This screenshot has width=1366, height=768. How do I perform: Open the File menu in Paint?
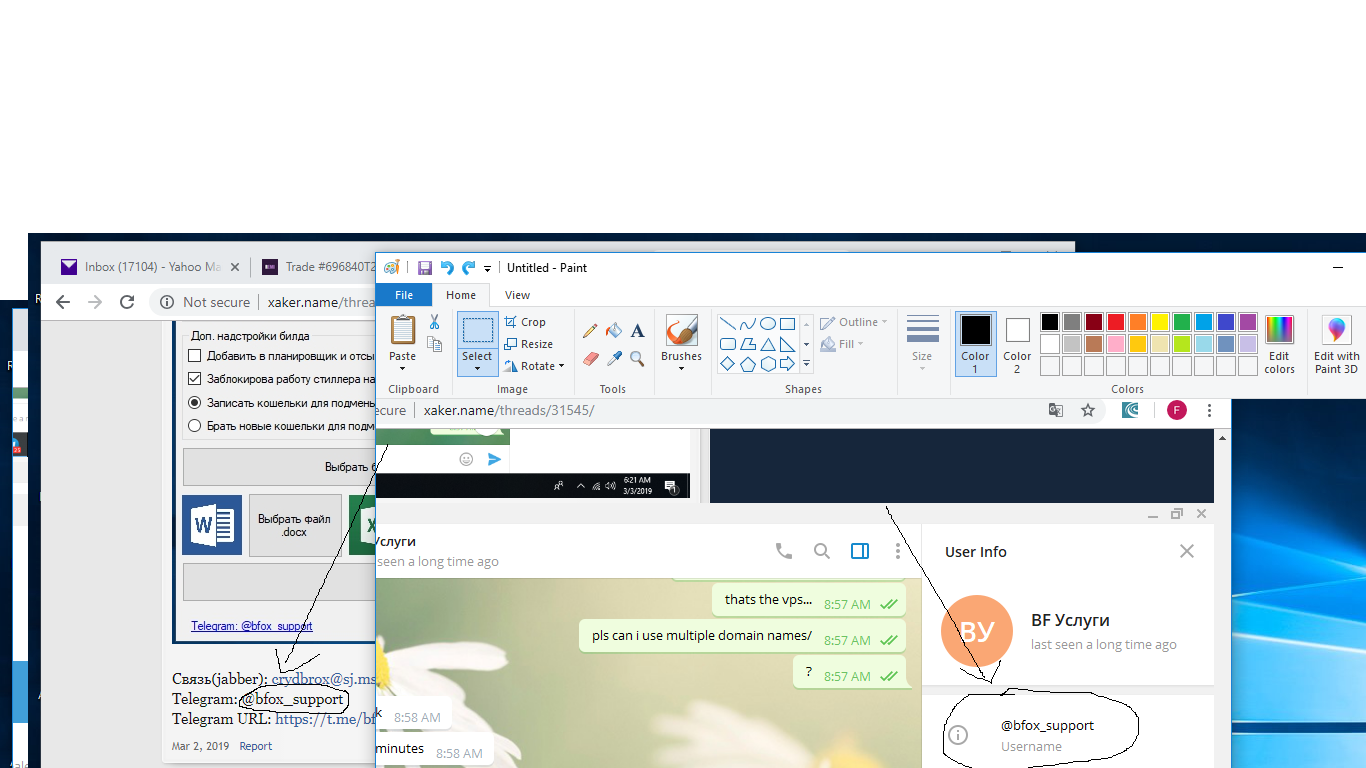click(404, 295)
